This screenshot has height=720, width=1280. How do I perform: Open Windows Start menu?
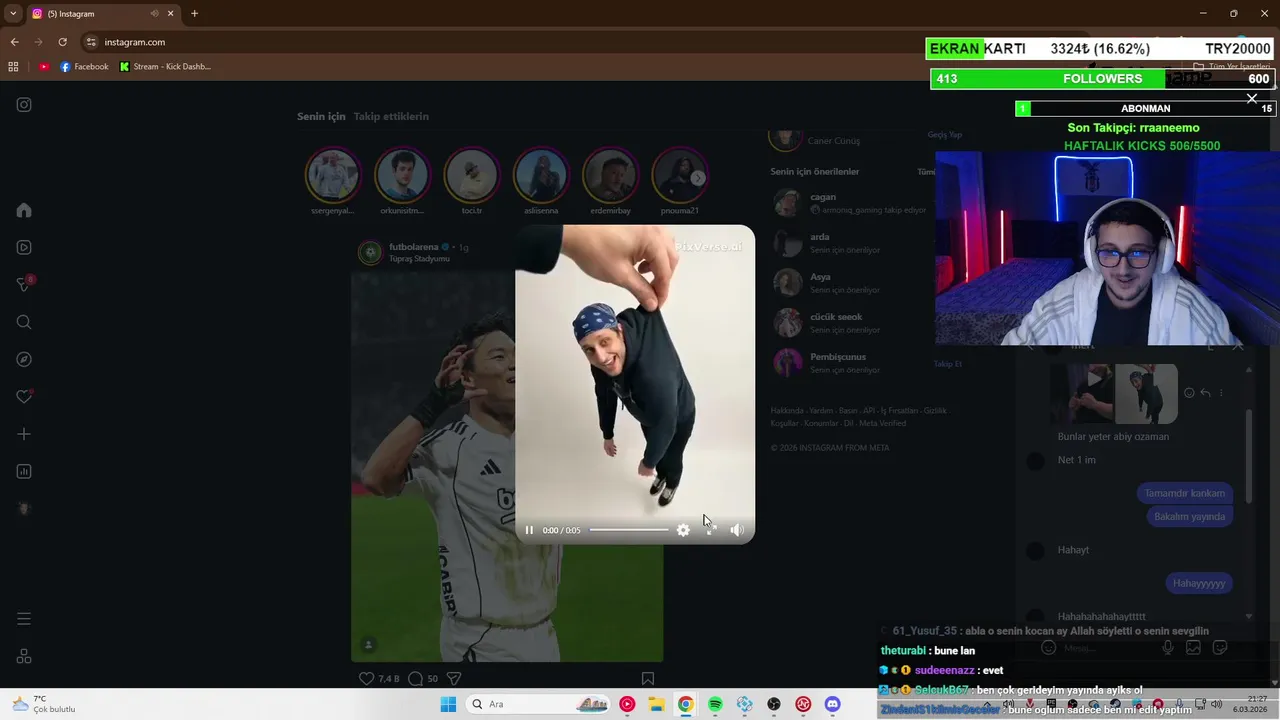pos(448,704)
